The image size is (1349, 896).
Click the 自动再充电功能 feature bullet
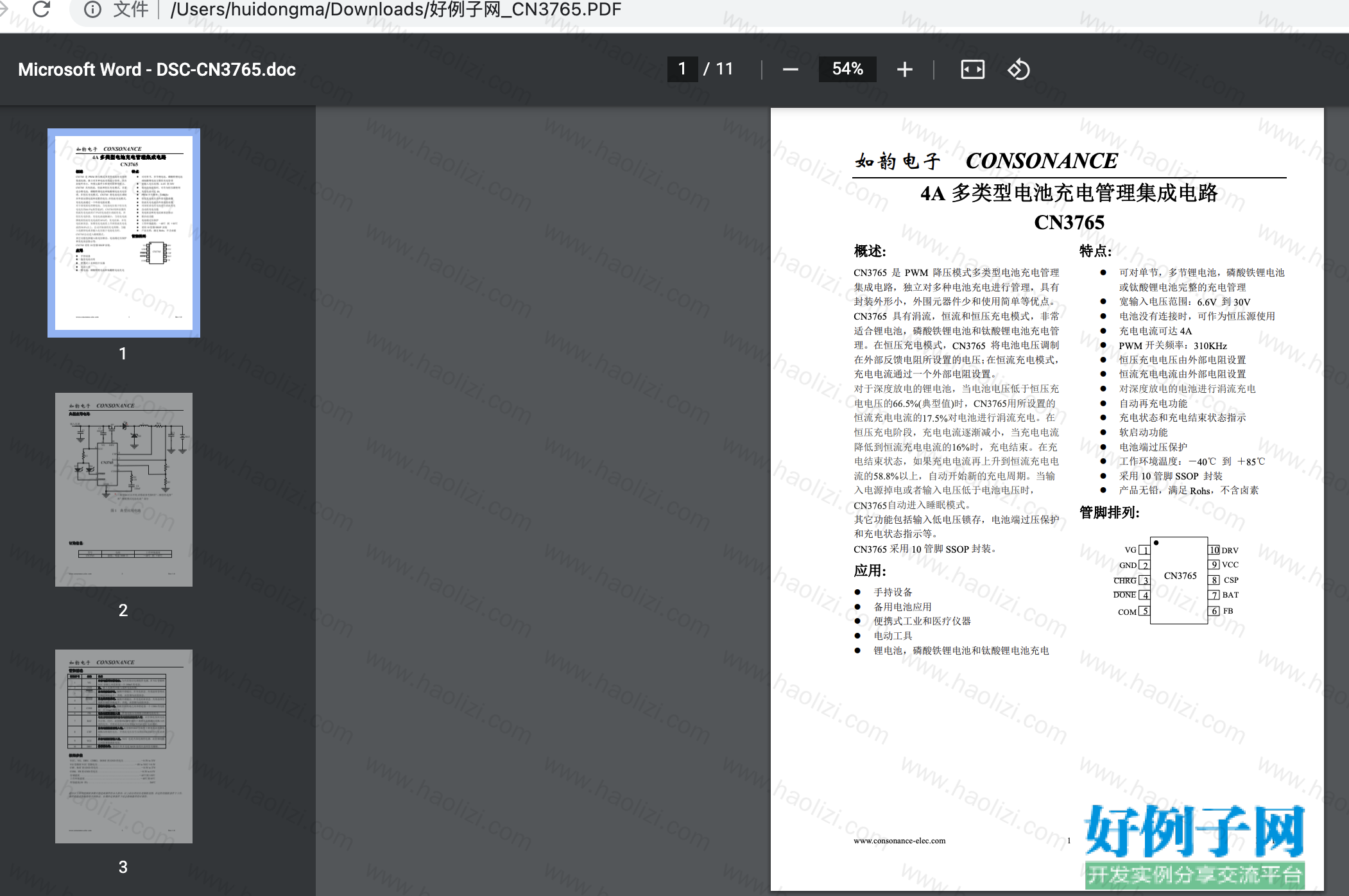tap(1153, 404)
